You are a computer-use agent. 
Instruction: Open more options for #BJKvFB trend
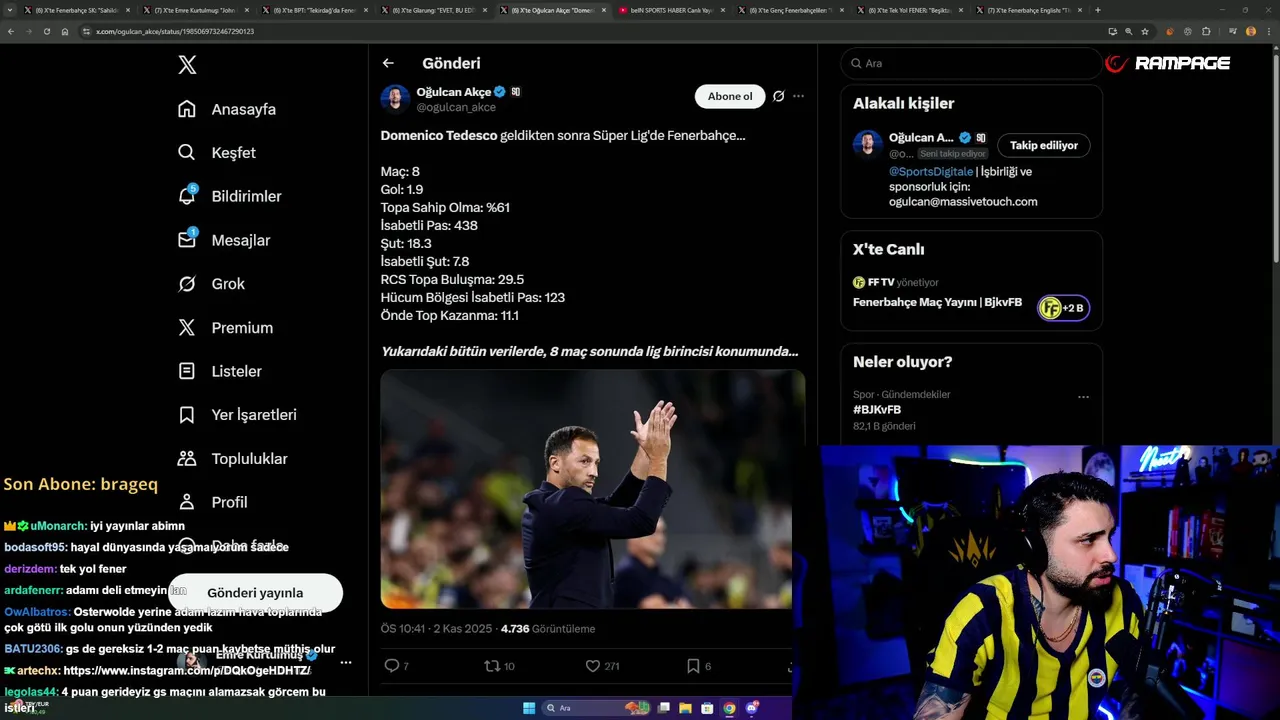[1083, 397]
